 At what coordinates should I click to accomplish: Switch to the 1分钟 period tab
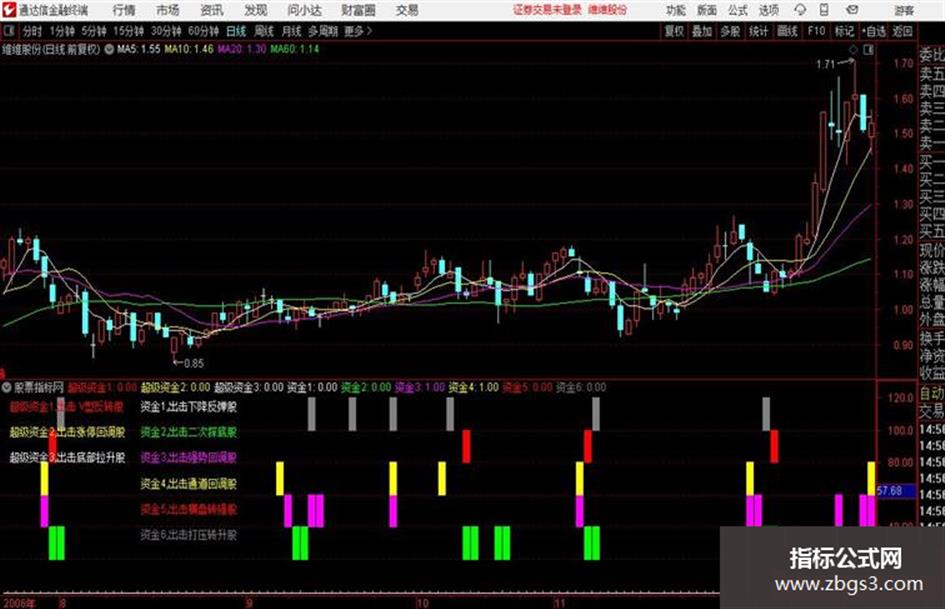[62, 31]
